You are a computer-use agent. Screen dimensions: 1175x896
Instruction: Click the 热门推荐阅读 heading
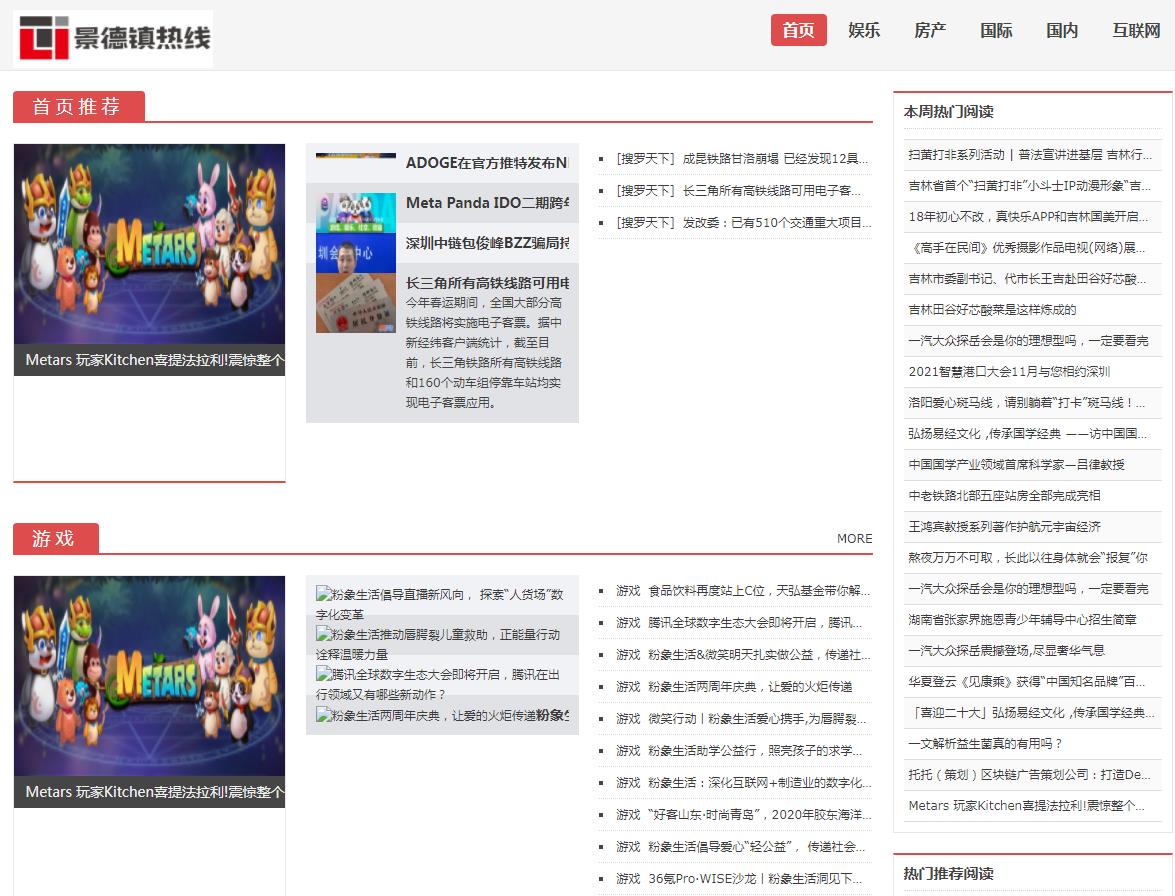click(x=949, y=874)
